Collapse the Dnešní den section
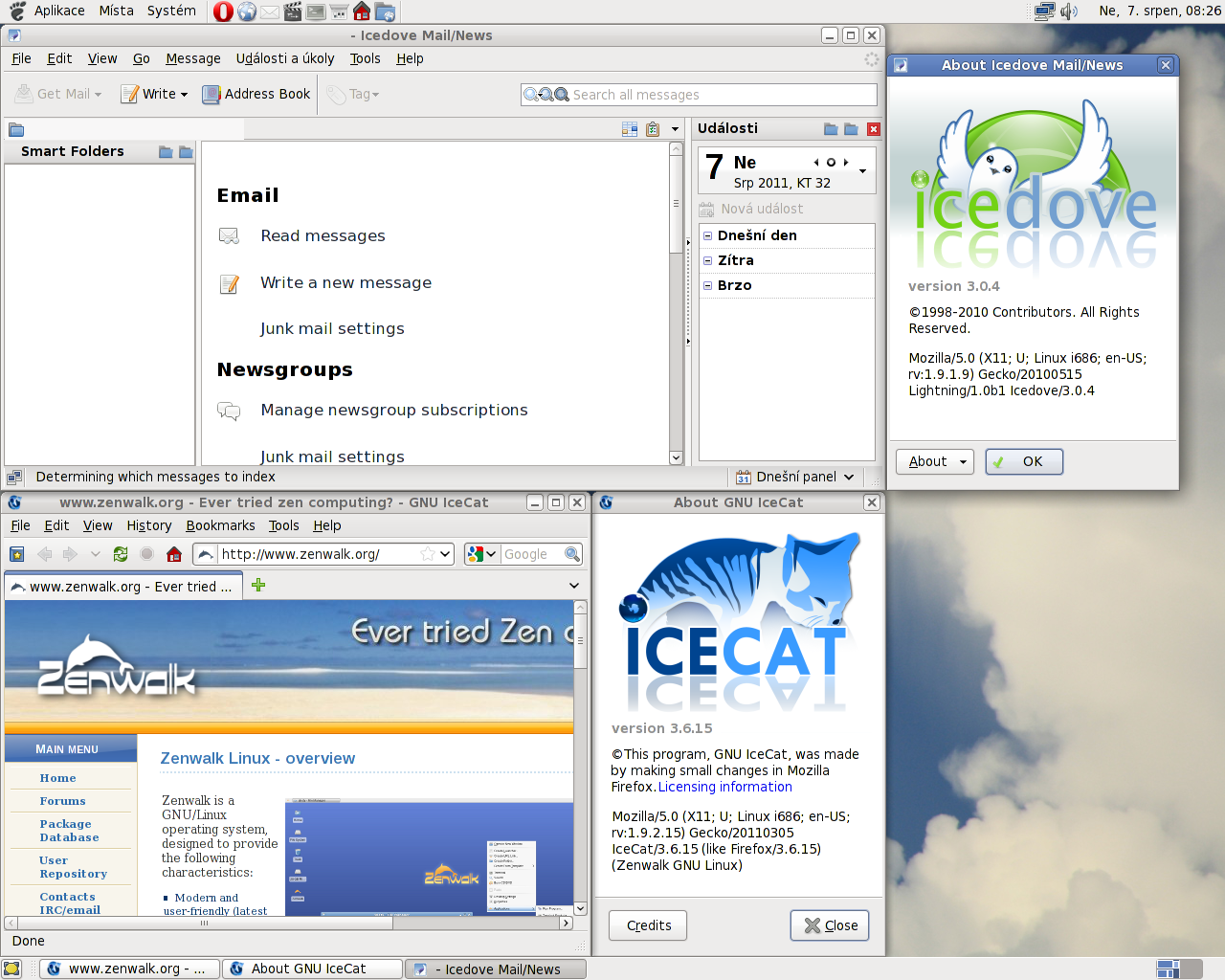The height and width of the screenshot is (980, 1225). (708, 235)
